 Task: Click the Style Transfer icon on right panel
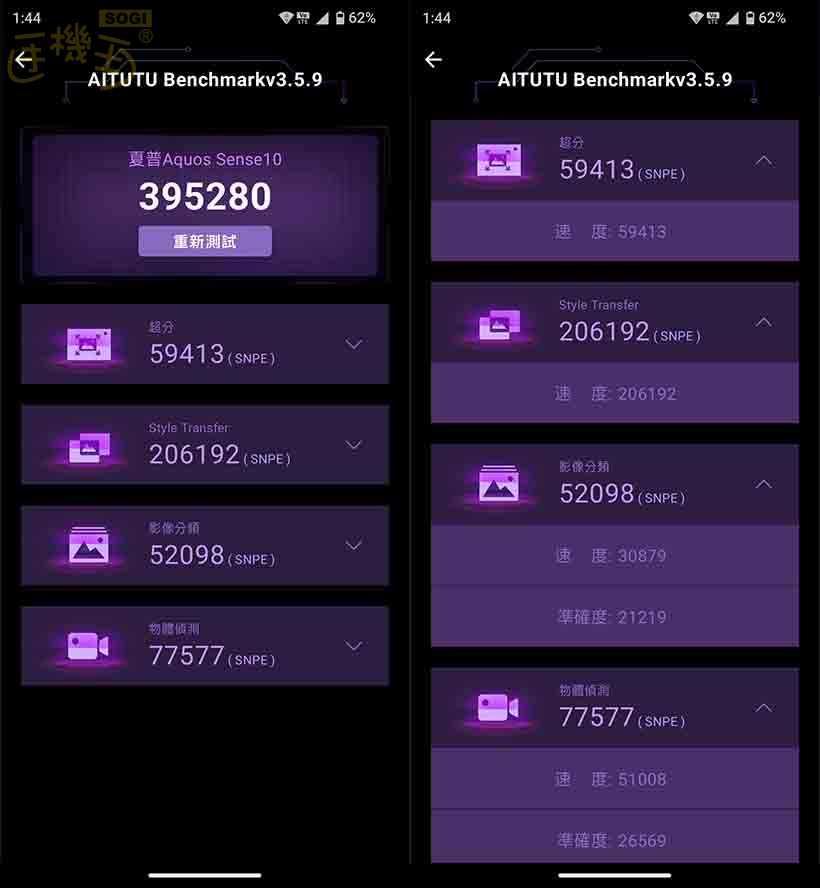499,325
